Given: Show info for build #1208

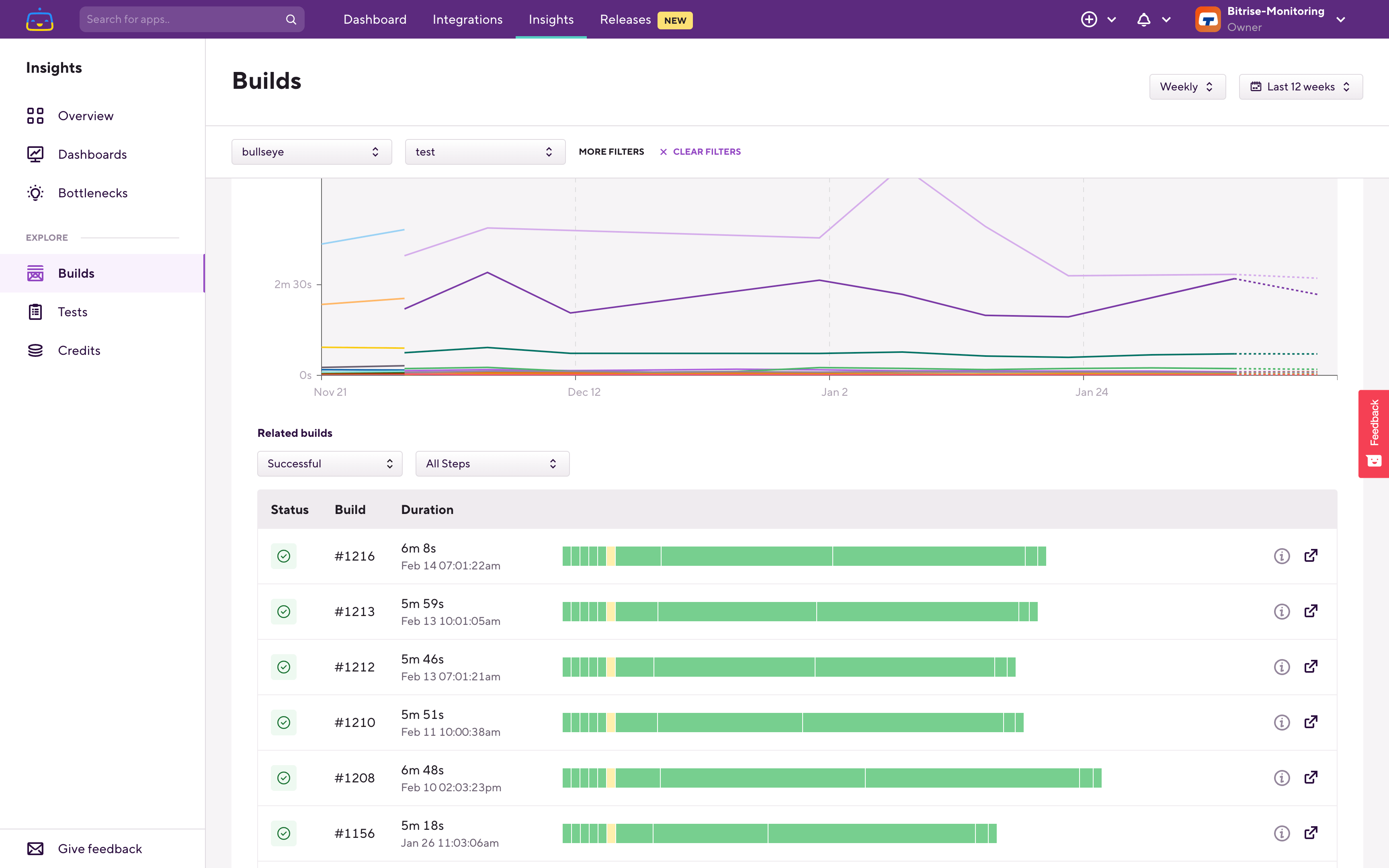Looking at the screenshot, I should click(1281, 778).
